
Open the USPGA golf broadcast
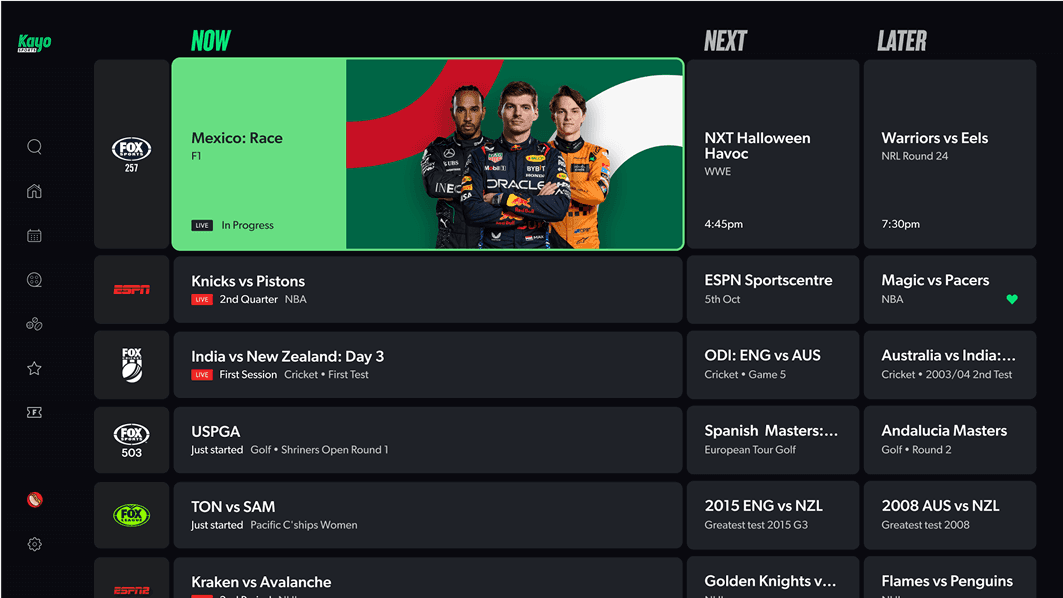[428, 440]
